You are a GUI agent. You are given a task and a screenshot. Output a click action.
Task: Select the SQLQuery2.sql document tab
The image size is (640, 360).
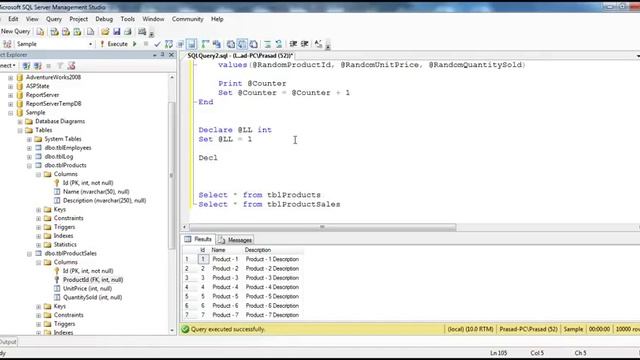click(x=240, y=56)
